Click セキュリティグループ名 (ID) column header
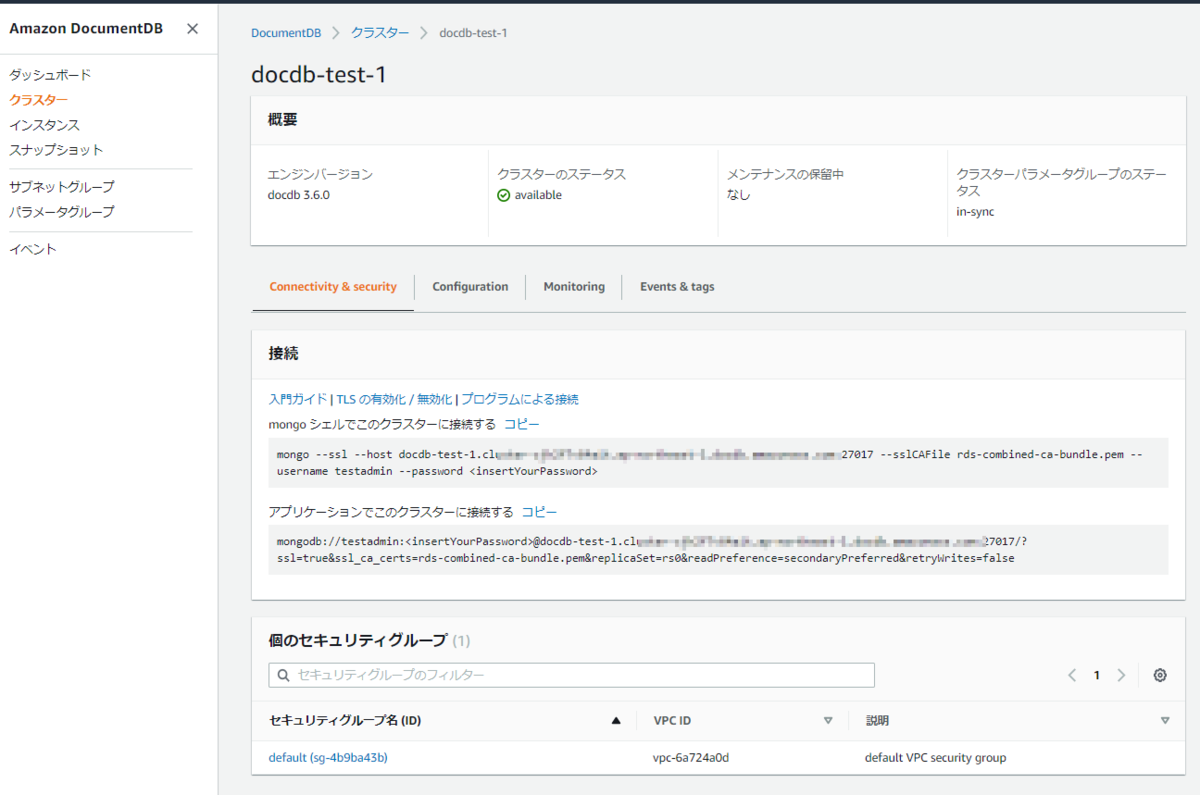Viewport: 1200px width, 795px height. [x=345, y=720]
